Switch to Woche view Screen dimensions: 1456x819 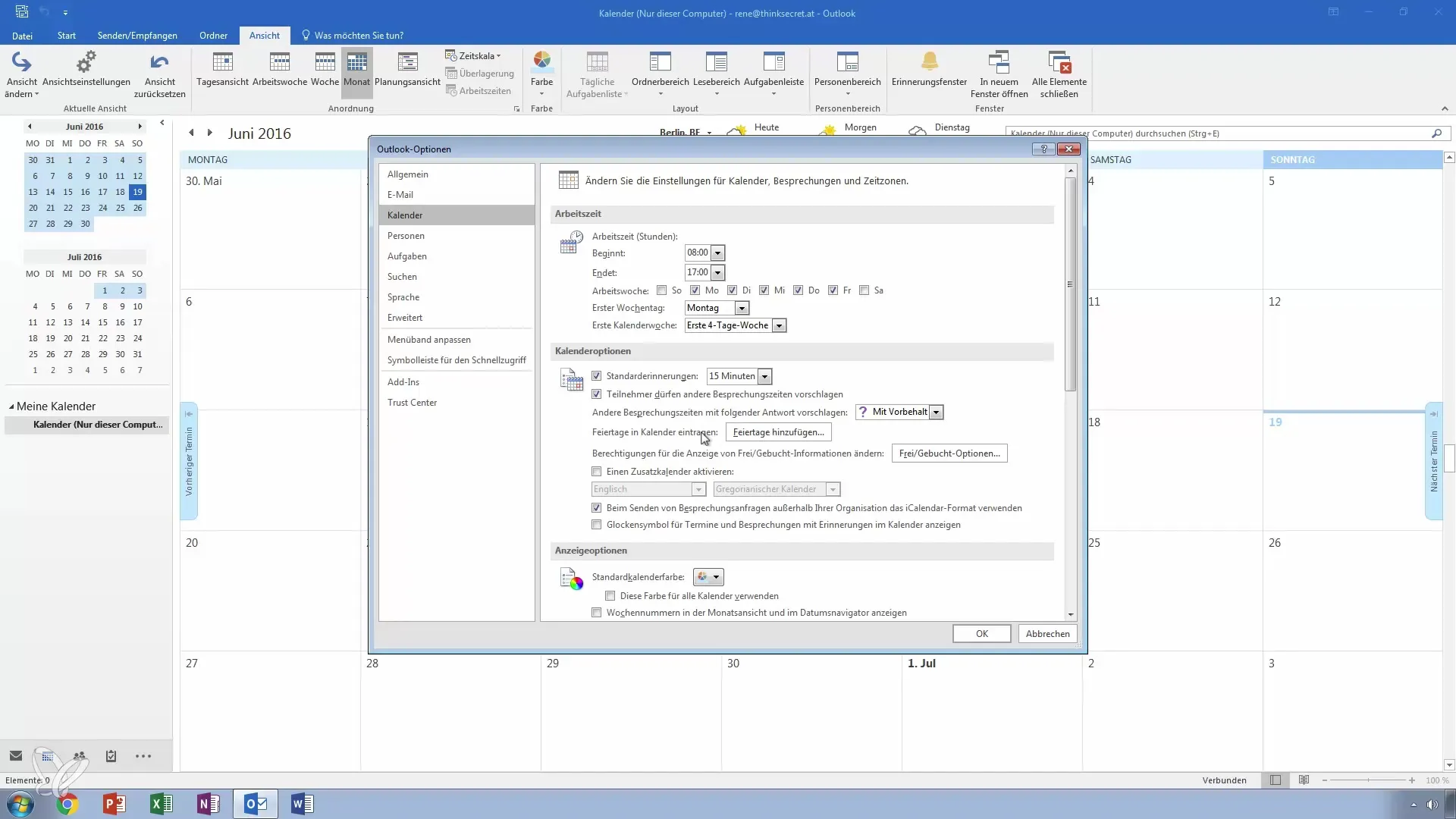(325, 68)
